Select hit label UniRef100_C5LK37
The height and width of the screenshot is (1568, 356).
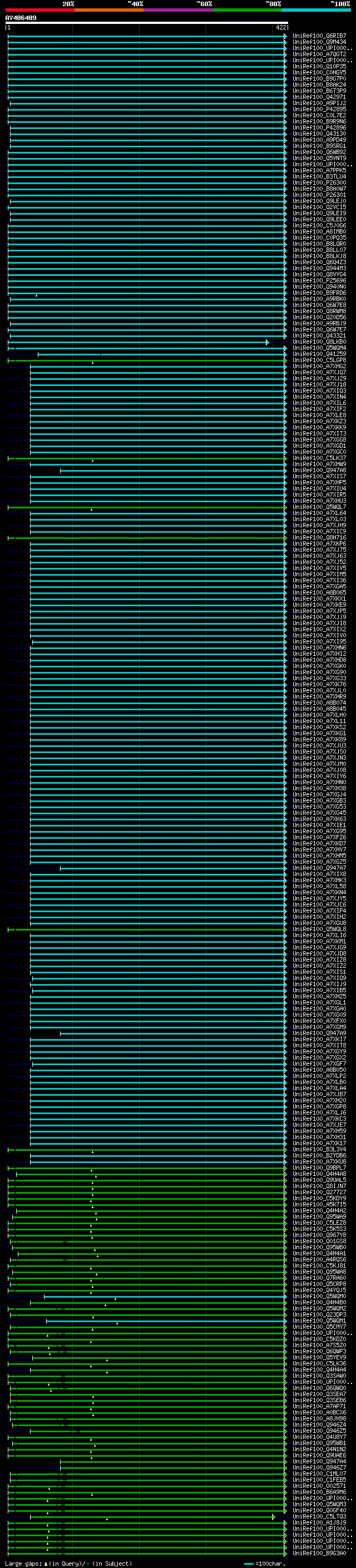pos(319,458)
